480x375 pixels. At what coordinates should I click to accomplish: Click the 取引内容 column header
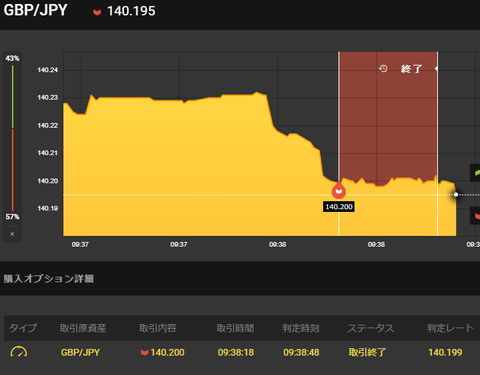158,328
